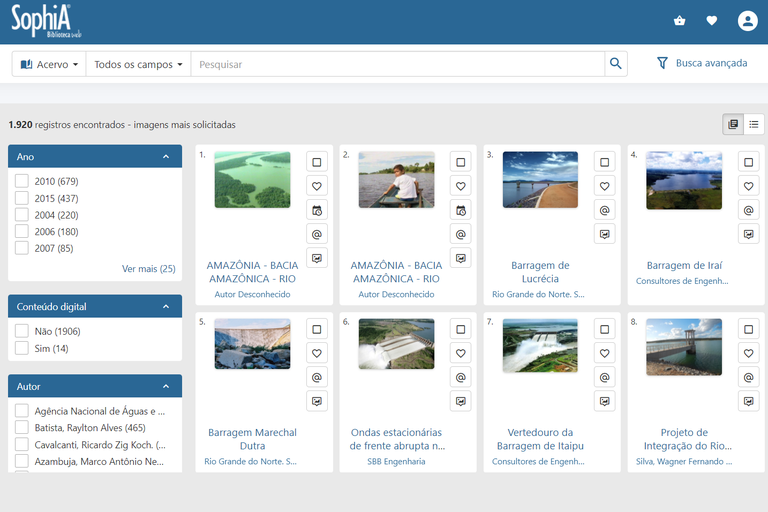Open the 'Todos os campos' field selector
Image resolution: width=768 pixels, height=512 pixels.
point(138,64)
